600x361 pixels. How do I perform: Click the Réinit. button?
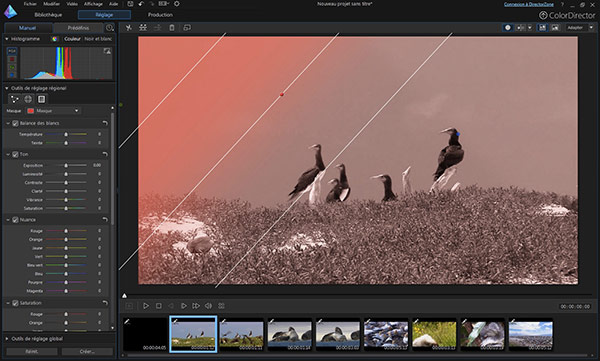[31, 351]
